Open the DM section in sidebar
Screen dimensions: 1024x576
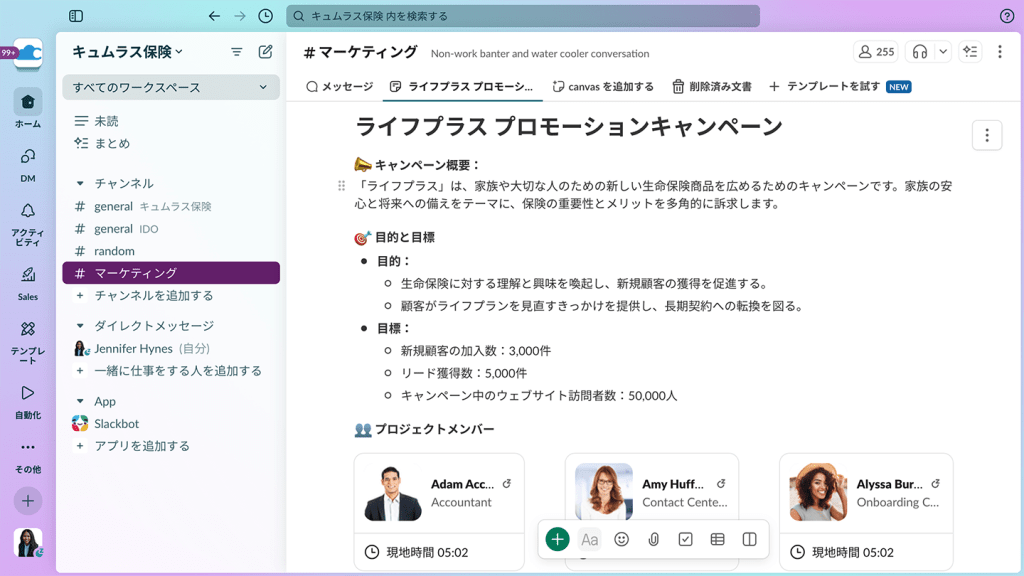pyautogui.click(x=28, y=163)
